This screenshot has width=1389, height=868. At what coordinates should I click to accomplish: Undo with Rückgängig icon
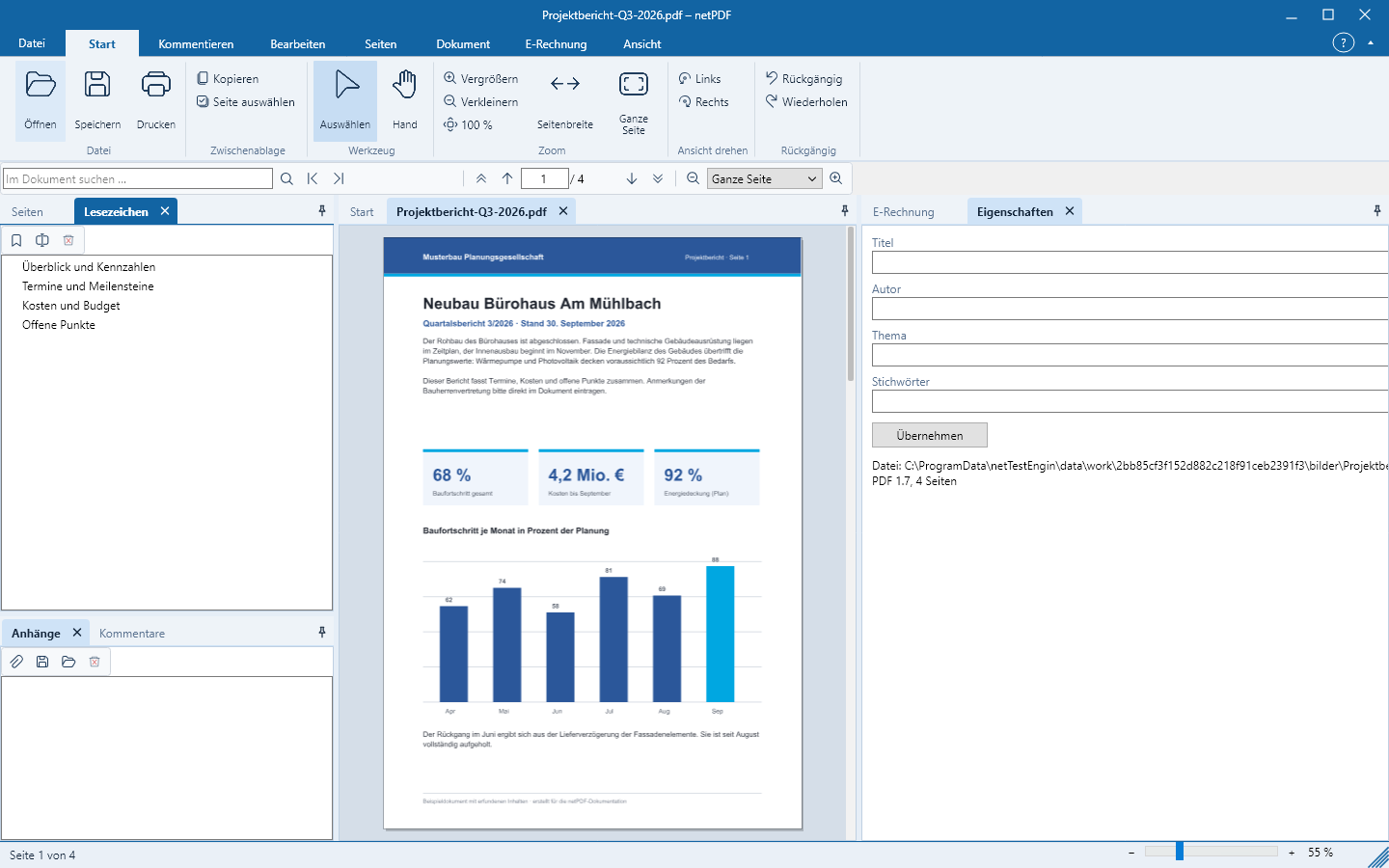[x=804, y=78]
